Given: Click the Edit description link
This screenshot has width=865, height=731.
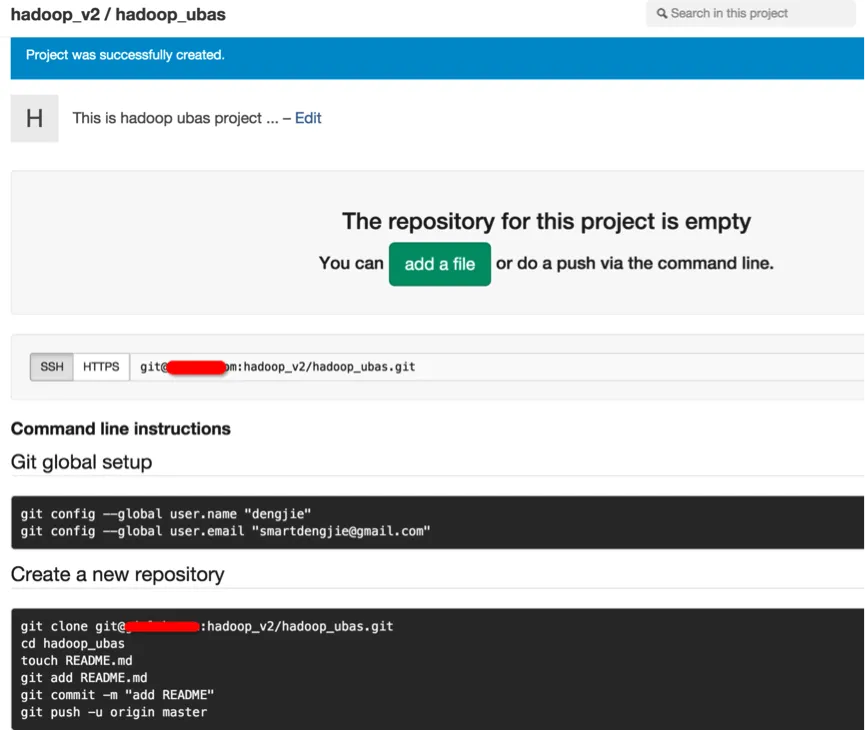Looking at the screenshot, I should [308, 118].
